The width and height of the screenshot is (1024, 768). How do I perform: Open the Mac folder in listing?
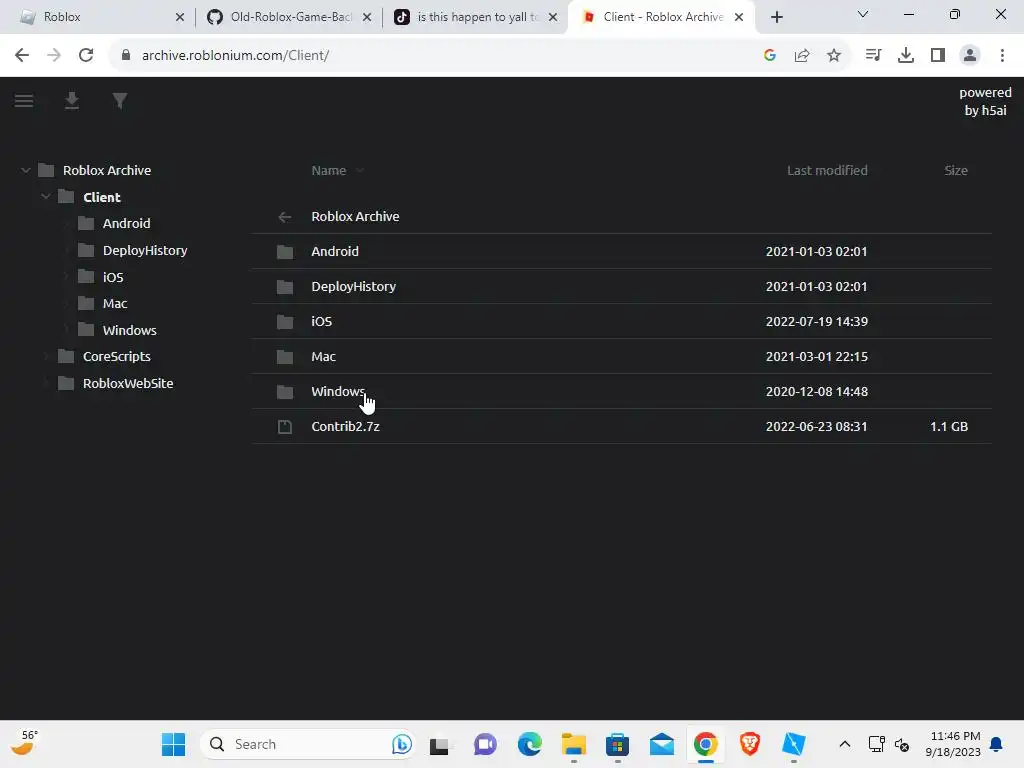[622, 357]
